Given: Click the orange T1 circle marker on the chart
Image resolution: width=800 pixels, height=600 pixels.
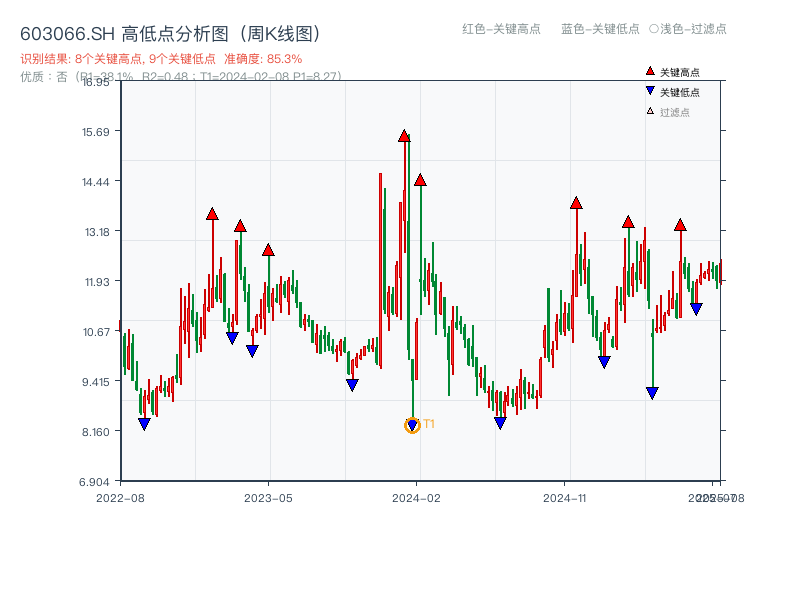Looking at the screenshot, I should point(411,425).
